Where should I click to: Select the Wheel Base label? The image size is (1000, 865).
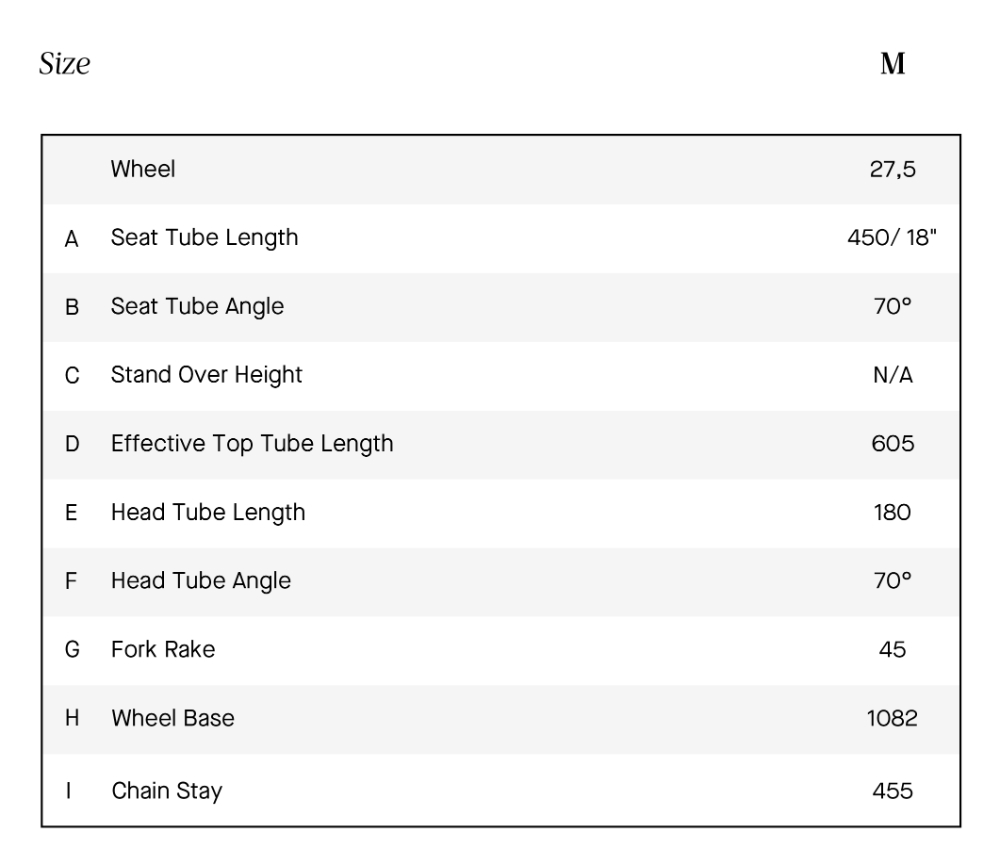173,718
